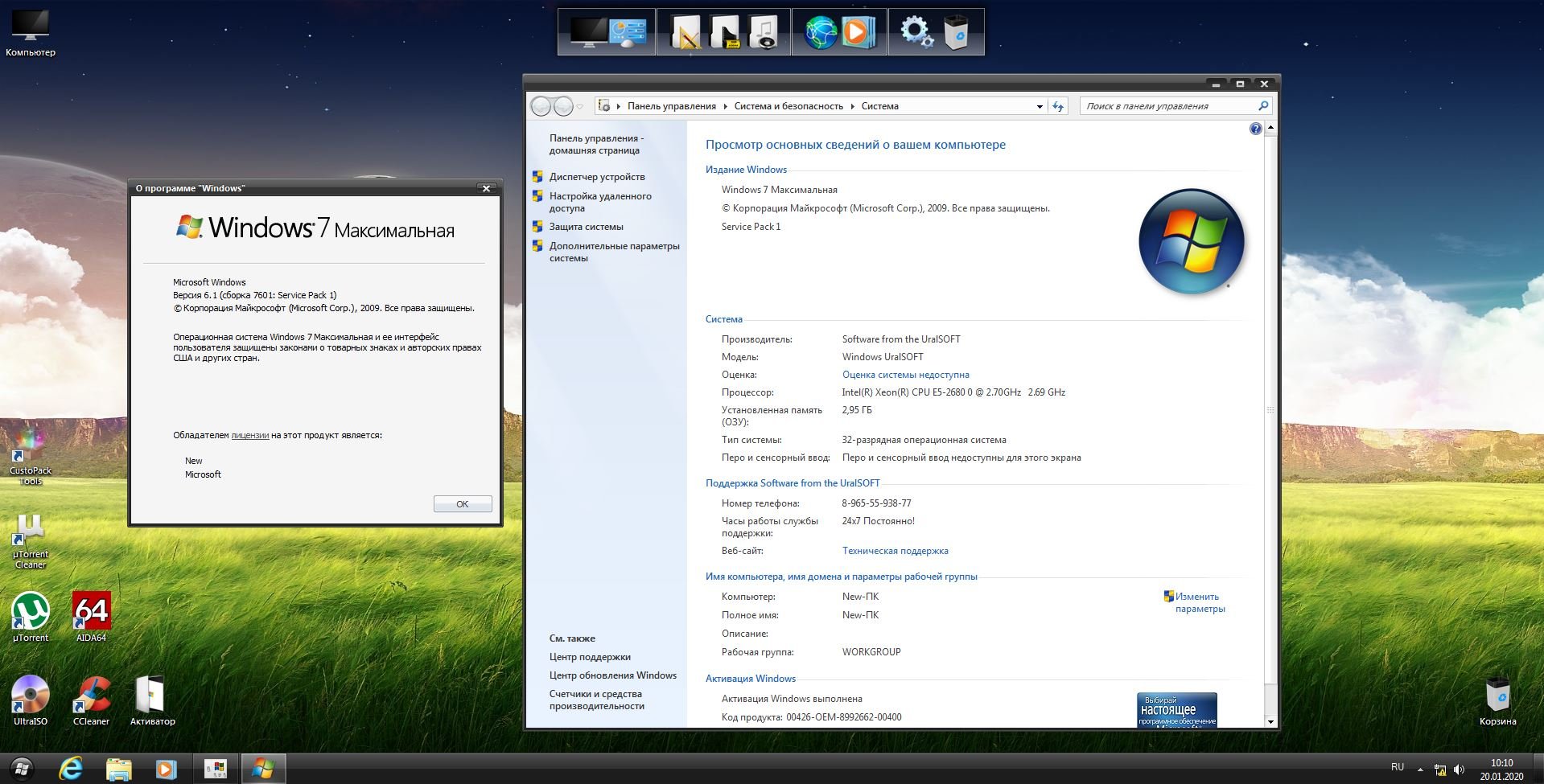1544x784 pixels.
Task: Click the Панель управления breadcrumb item
Action: click(671, 106)
